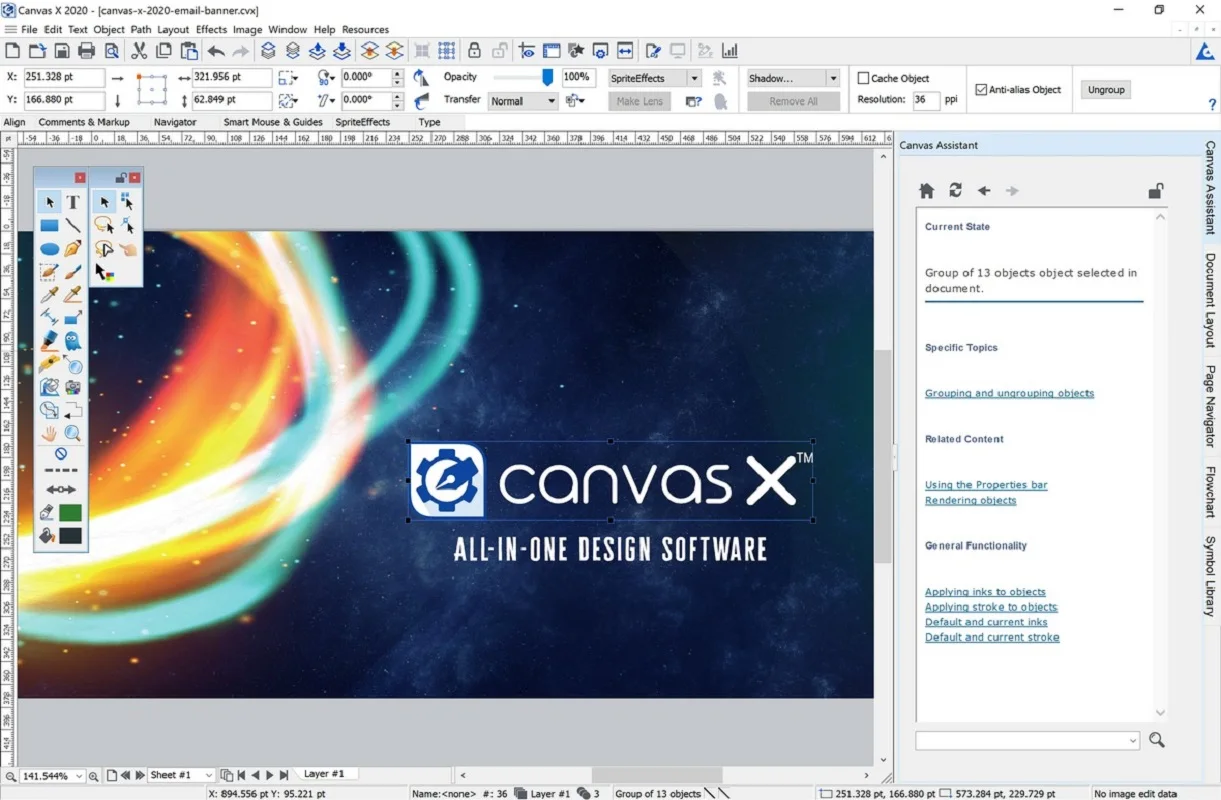This screenshot has height=800, width=1221.
Task: Click the Layer #1 tab at bottom
Action: coord(324,774)
